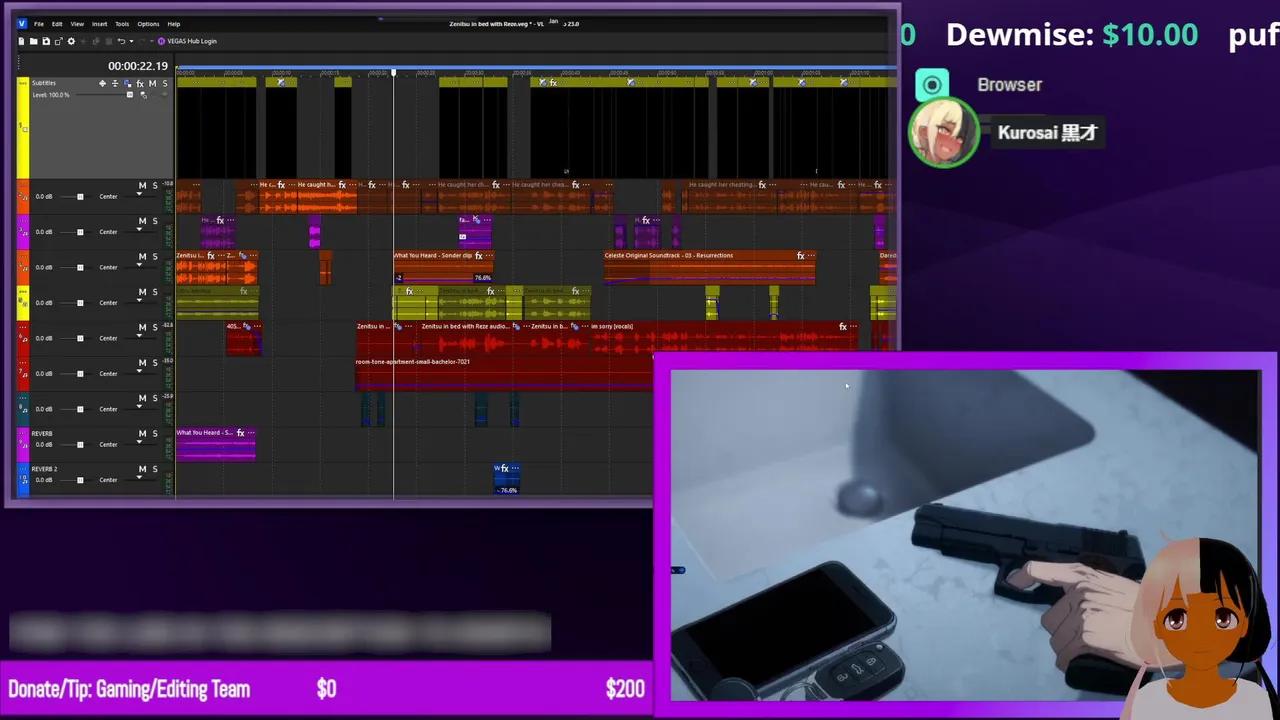Open the Help menu

(x=174, y=23)
